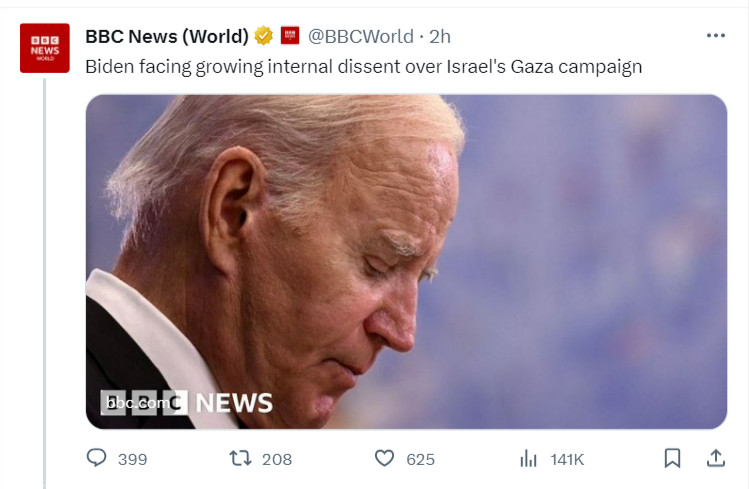Open view analytics bar chart icon
Image resolution: width=749 pixels, height=489 pixels.
click(x=528, y=458)
